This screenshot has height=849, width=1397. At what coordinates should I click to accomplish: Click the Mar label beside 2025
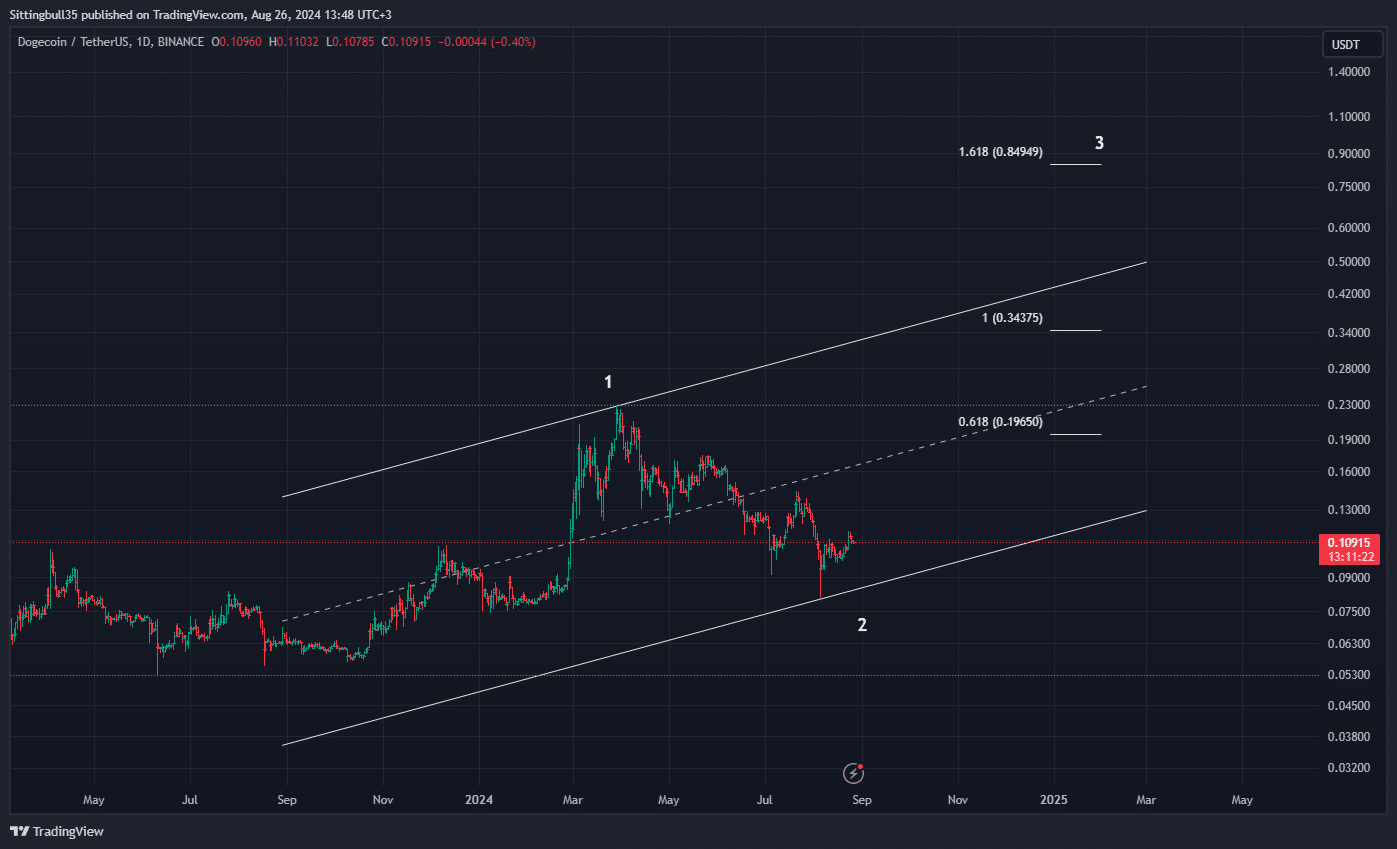pos(1146,800)
